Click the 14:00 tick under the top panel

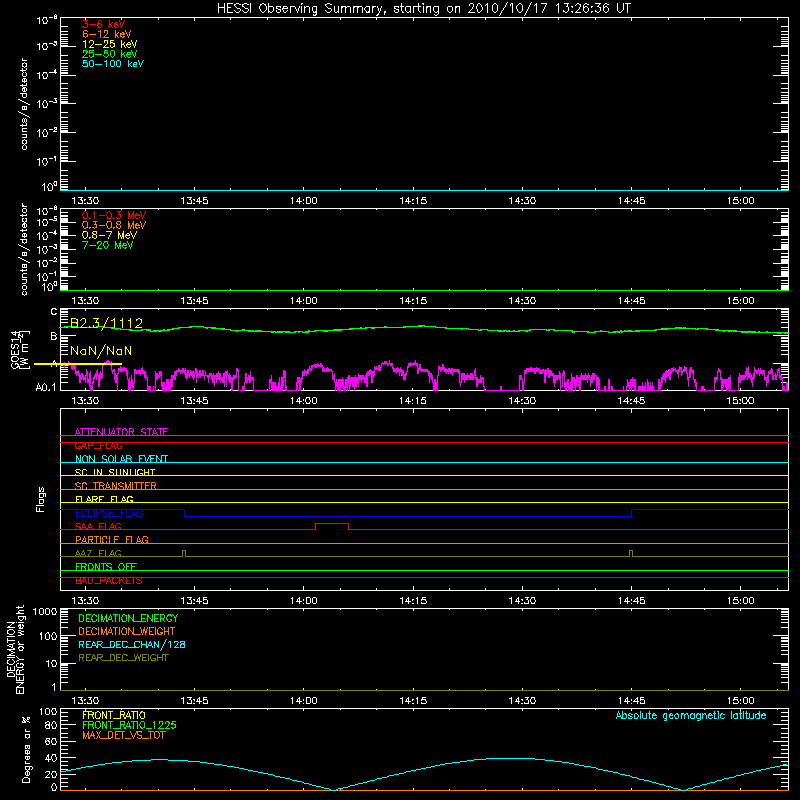pyautogui.click(x=304, y=201)
